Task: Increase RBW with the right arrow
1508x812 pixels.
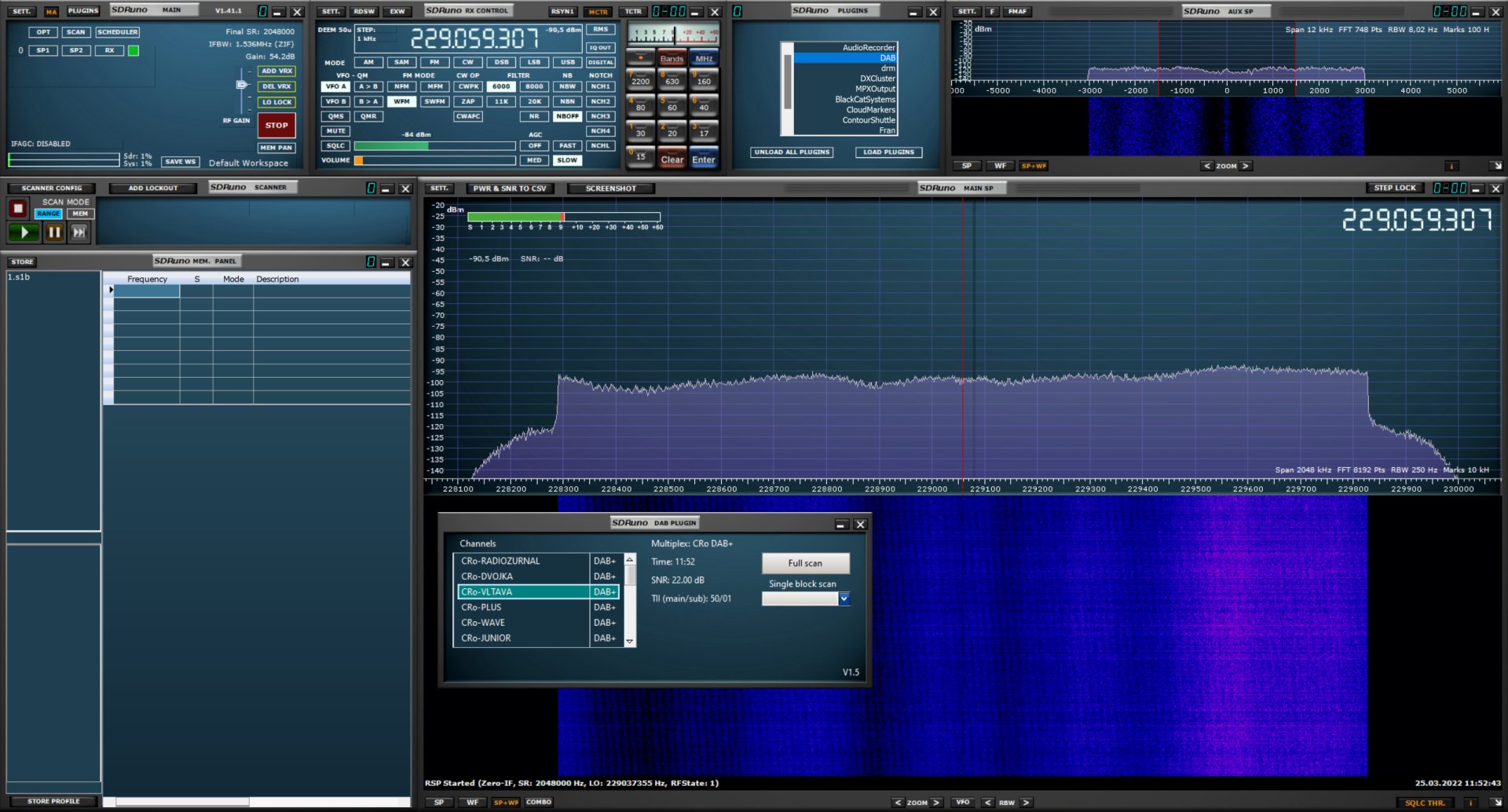Action: pos(1026,803)
